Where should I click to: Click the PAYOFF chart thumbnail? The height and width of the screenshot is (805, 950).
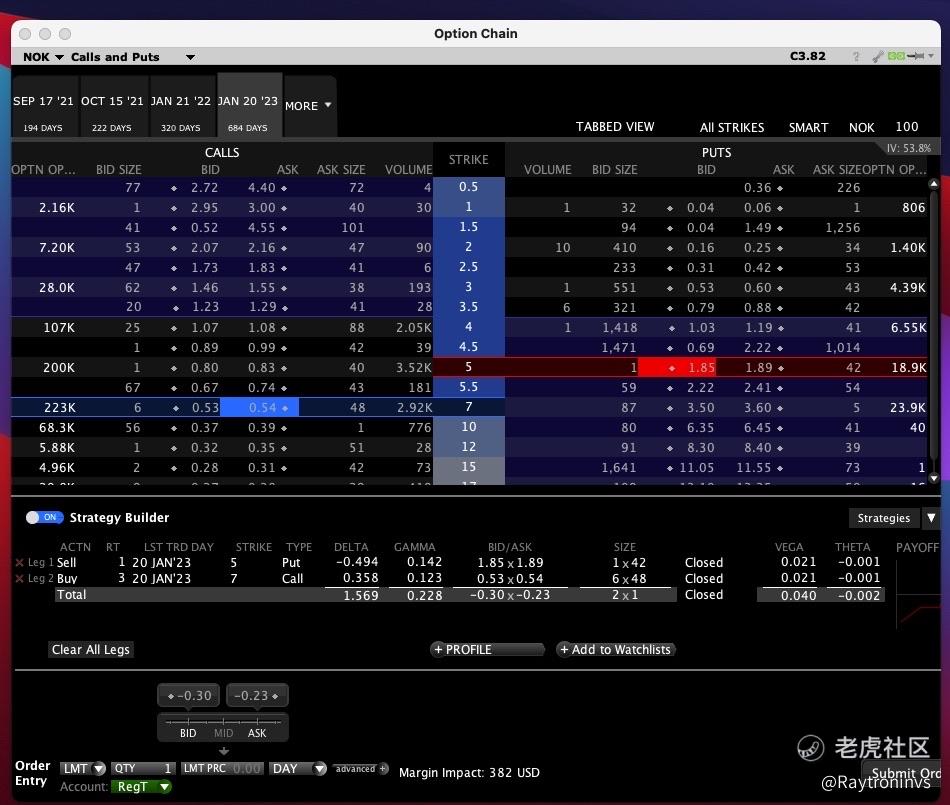click(918, 595)
